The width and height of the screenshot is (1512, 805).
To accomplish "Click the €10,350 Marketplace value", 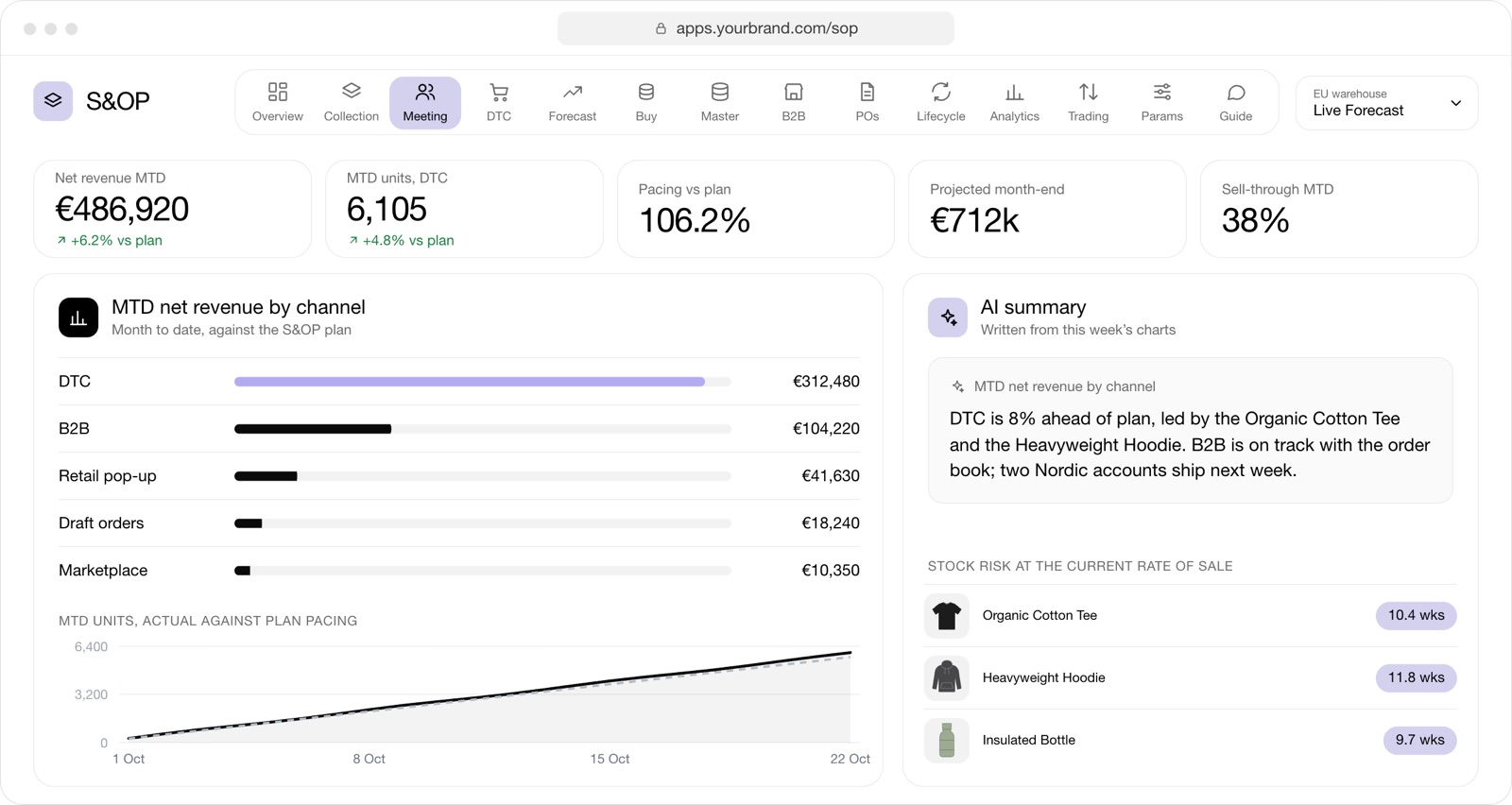I will pyautogui.click(x=831, y=571).
